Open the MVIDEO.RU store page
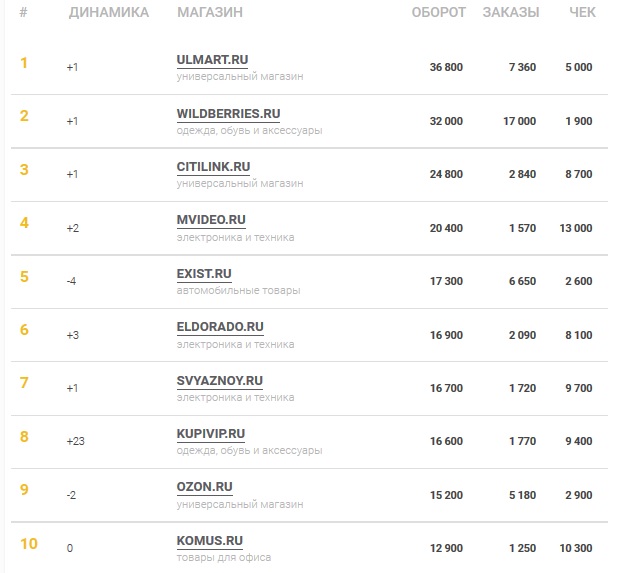 (210, 221)
